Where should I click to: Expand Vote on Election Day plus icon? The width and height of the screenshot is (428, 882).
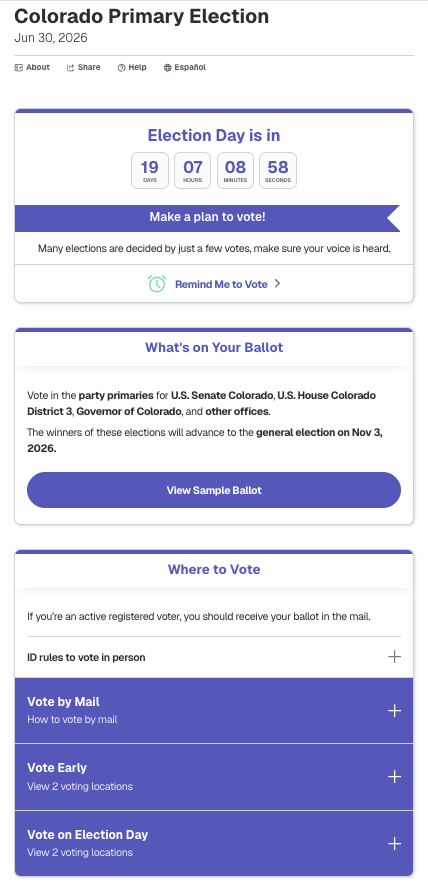click(x=394, y=844)
